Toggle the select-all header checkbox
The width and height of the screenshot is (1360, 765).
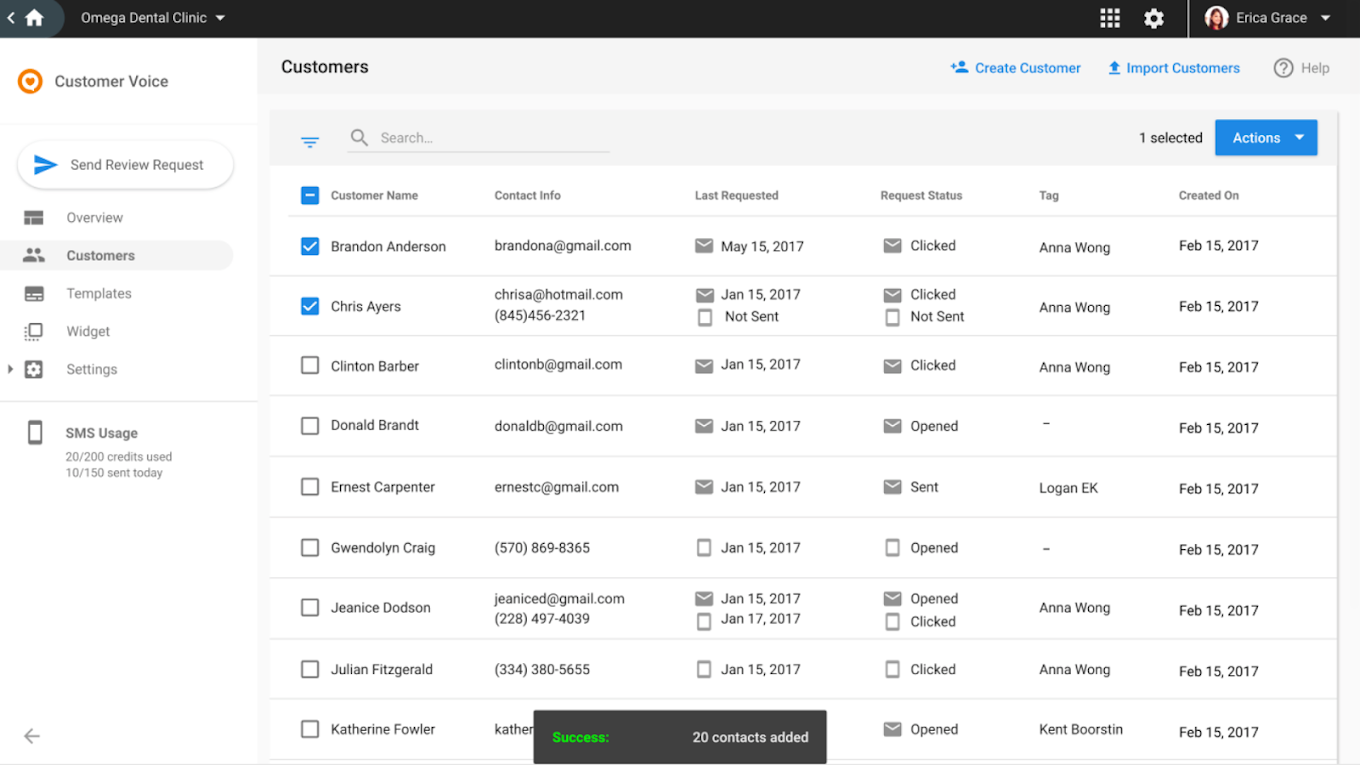pyautogui.click(x=310, y=195)
